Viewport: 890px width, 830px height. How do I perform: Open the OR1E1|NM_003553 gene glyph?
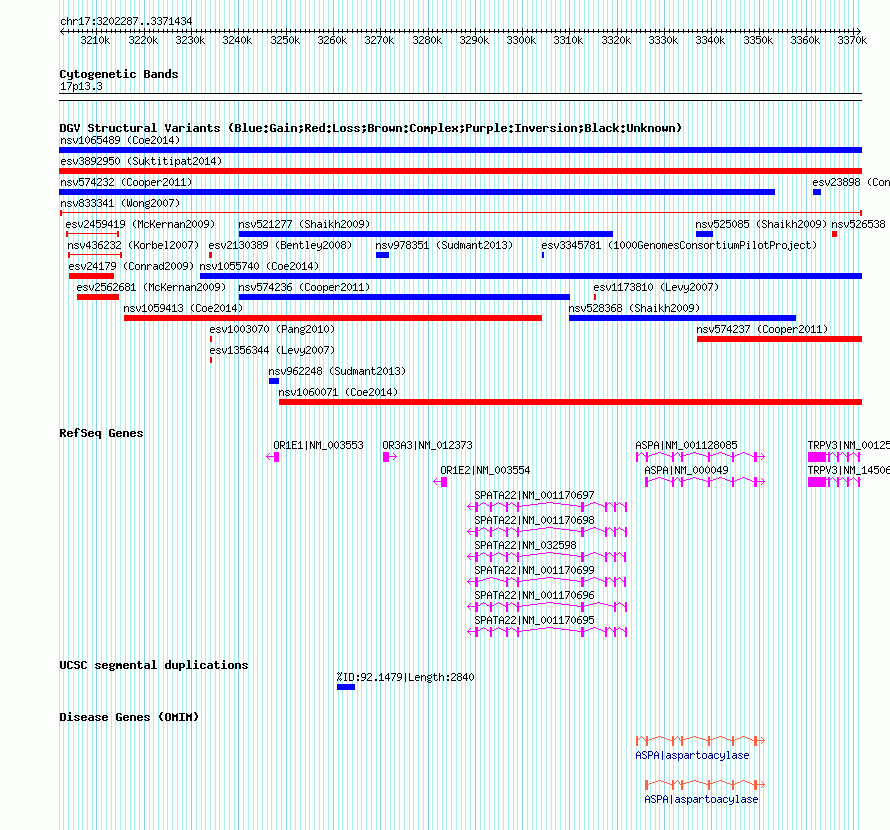click(x=272, y=457)
